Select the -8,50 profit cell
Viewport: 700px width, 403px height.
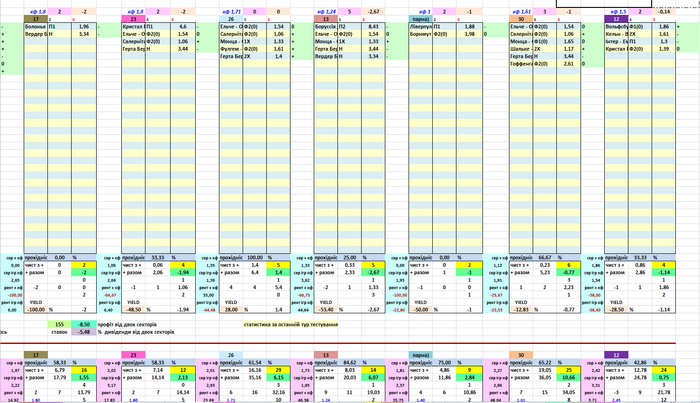84,324
